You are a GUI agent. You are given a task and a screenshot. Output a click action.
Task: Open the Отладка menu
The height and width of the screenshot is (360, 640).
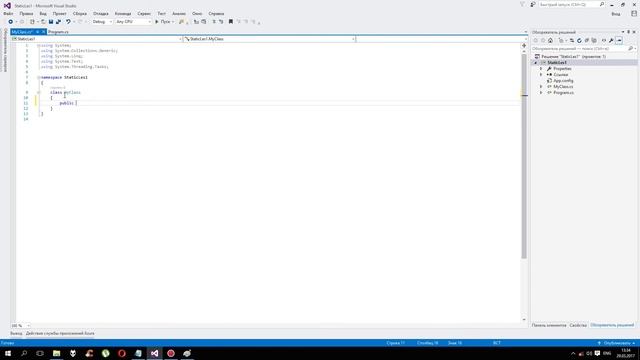100,13
